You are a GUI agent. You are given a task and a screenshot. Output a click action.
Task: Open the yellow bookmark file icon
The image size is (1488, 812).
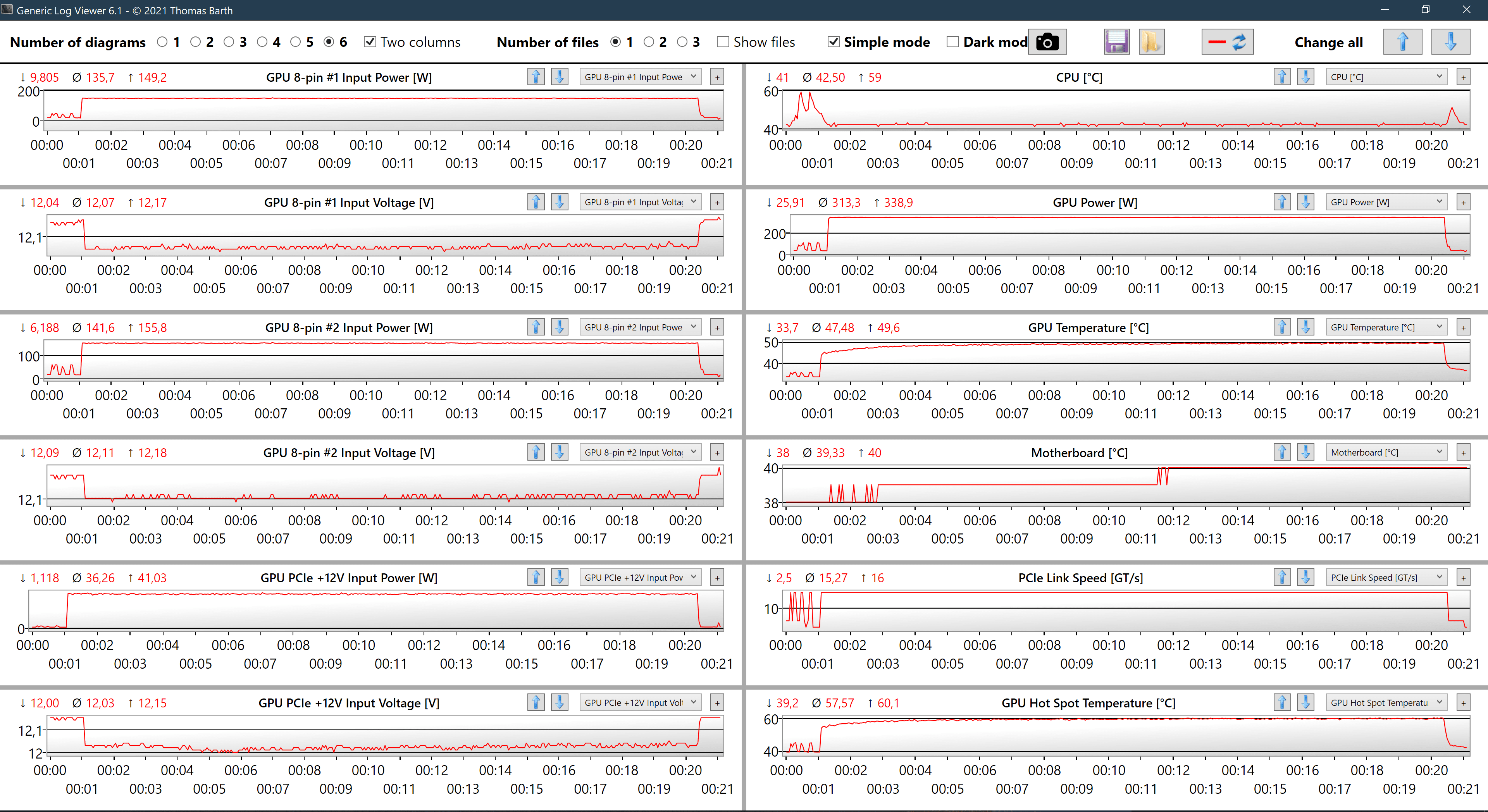1151,42
